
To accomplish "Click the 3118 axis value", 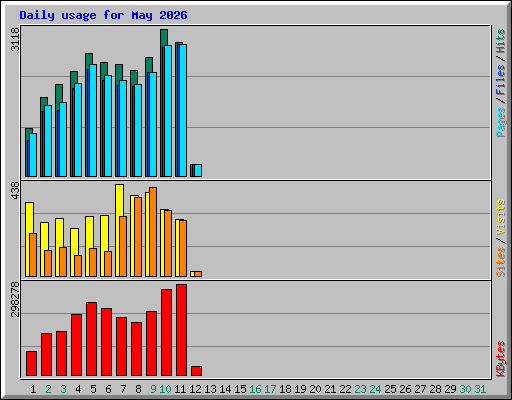I will [x=15, y=39].
